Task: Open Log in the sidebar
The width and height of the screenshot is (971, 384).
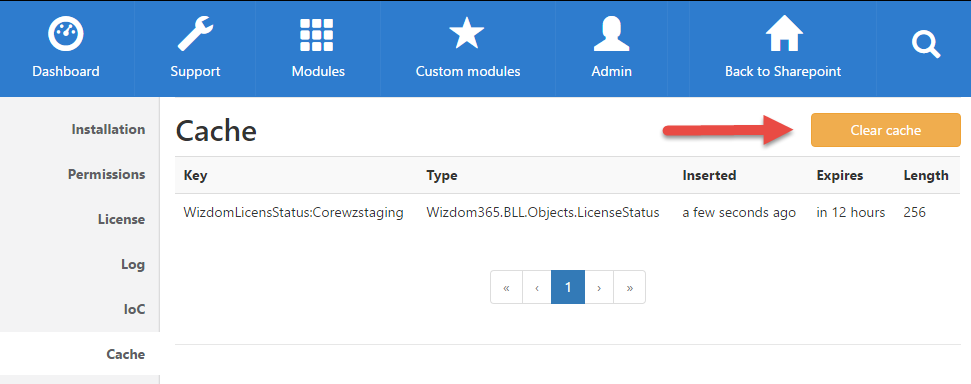Action: click(x=133, y=264)
